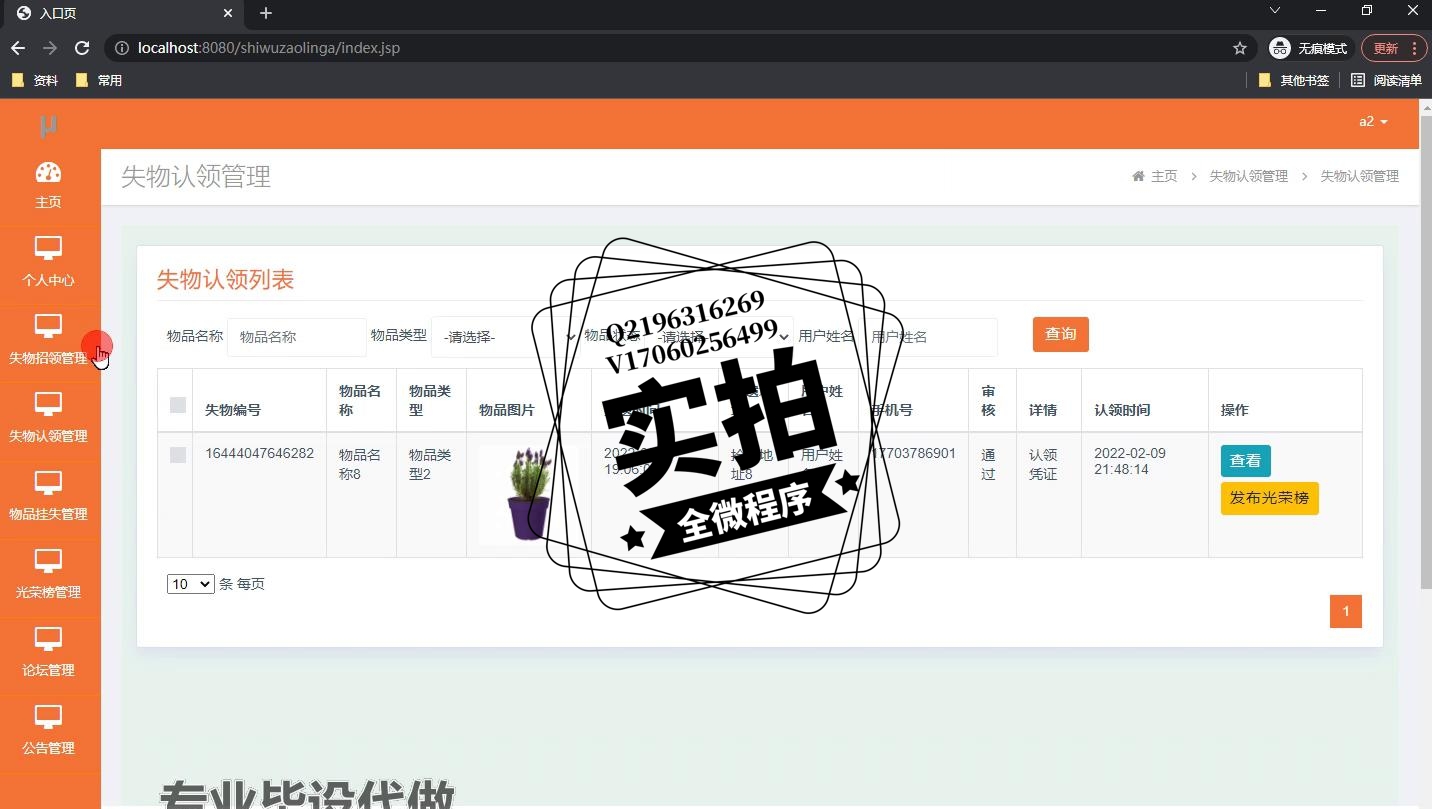Open the tab search chevron in title bar
The image size is (1432, 809).
point(1275,10)
